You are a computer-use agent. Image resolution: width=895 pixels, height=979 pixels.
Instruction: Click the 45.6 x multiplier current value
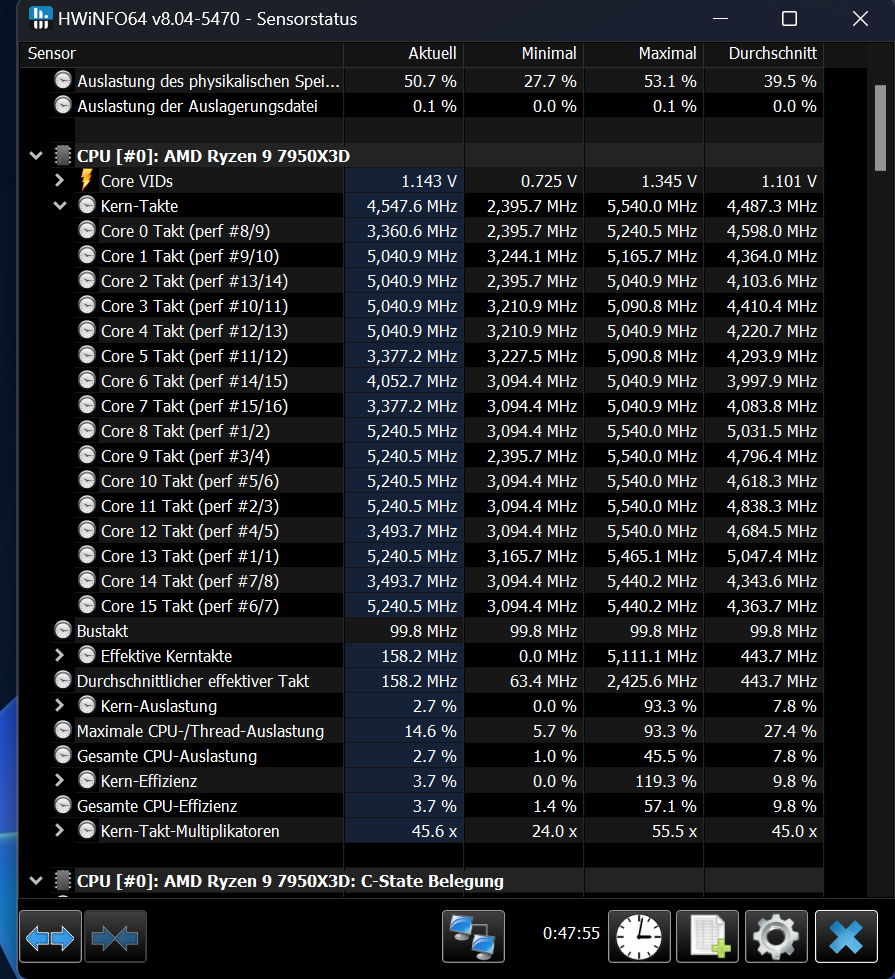434,831
